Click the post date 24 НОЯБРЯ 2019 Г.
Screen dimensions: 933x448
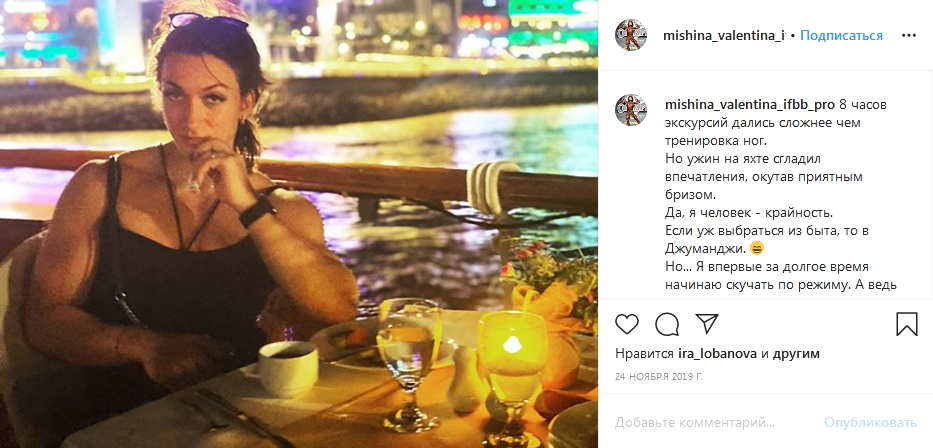point(661,378)
